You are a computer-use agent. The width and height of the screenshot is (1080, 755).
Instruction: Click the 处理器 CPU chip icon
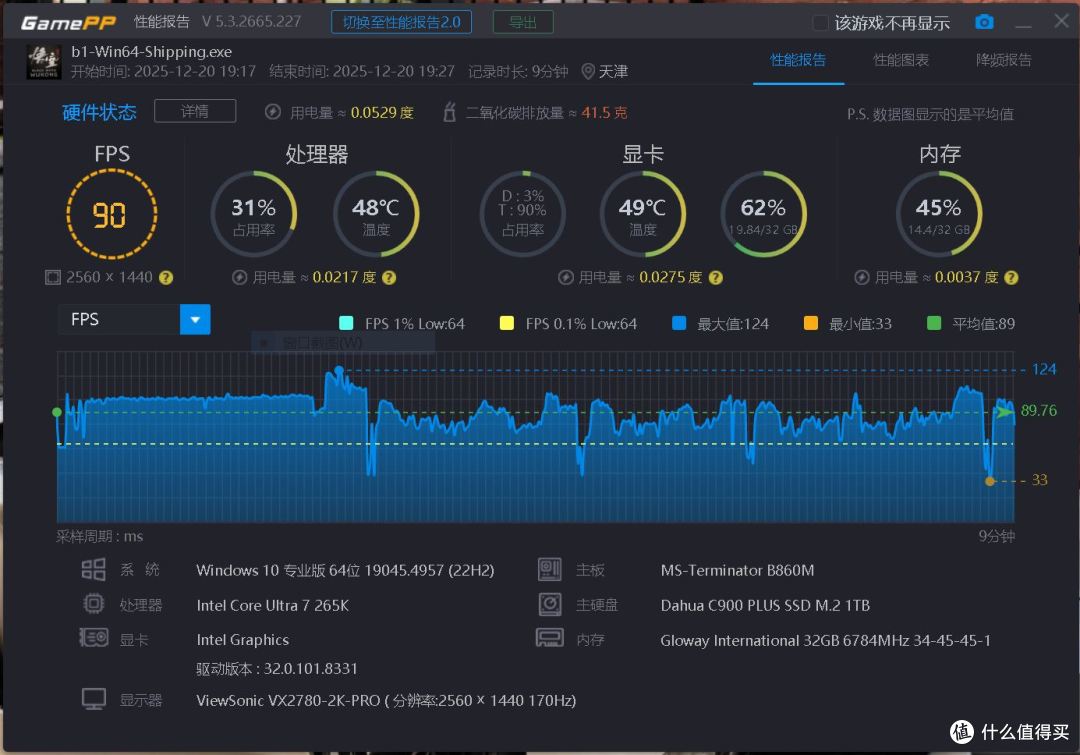click(94, 604)
